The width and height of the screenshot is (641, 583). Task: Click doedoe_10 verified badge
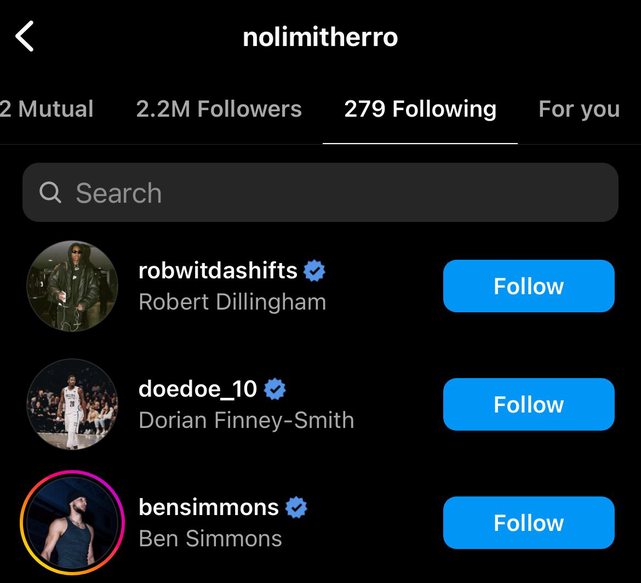275,389
